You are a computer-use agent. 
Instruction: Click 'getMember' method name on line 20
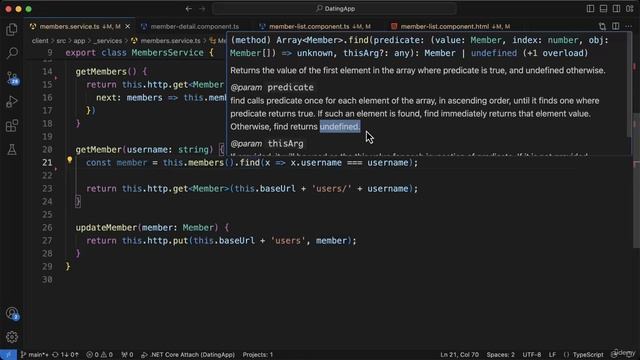[98, 149]
